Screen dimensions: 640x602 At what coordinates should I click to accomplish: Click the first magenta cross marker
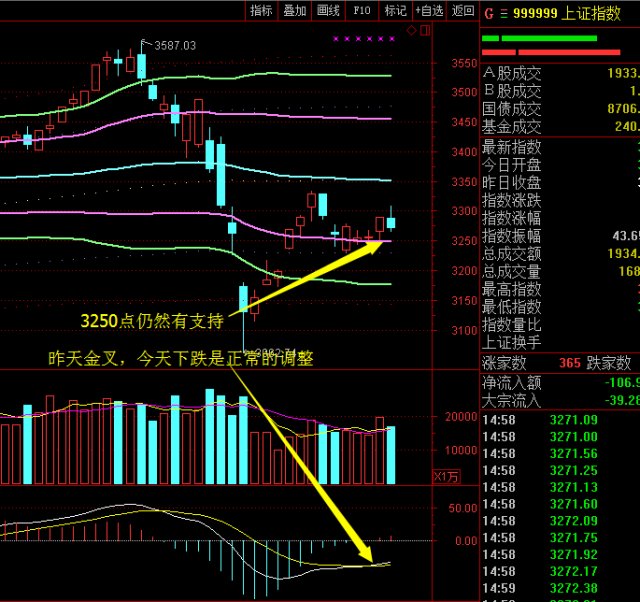click(x=336, y=39)
